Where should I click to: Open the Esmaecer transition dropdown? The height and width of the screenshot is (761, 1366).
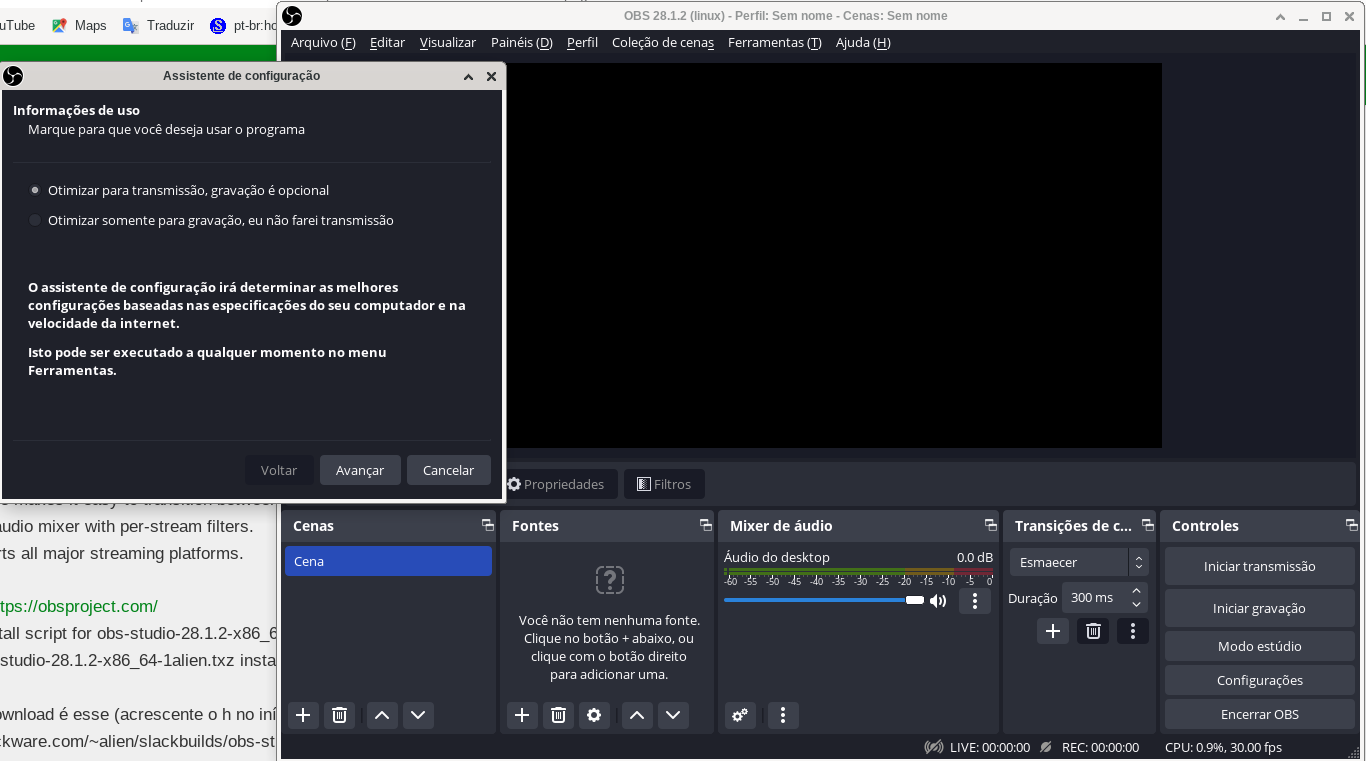tap(1079, 562)
